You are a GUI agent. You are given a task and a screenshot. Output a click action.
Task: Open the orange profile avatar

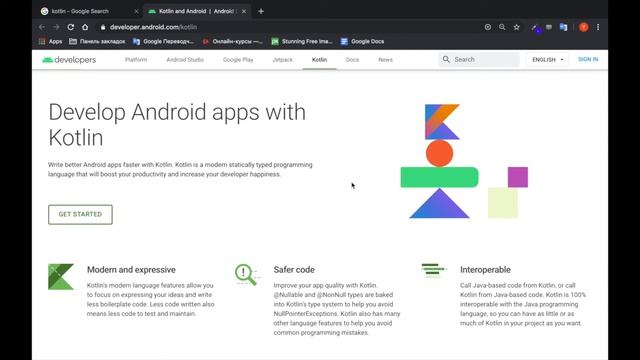point(584,27)
